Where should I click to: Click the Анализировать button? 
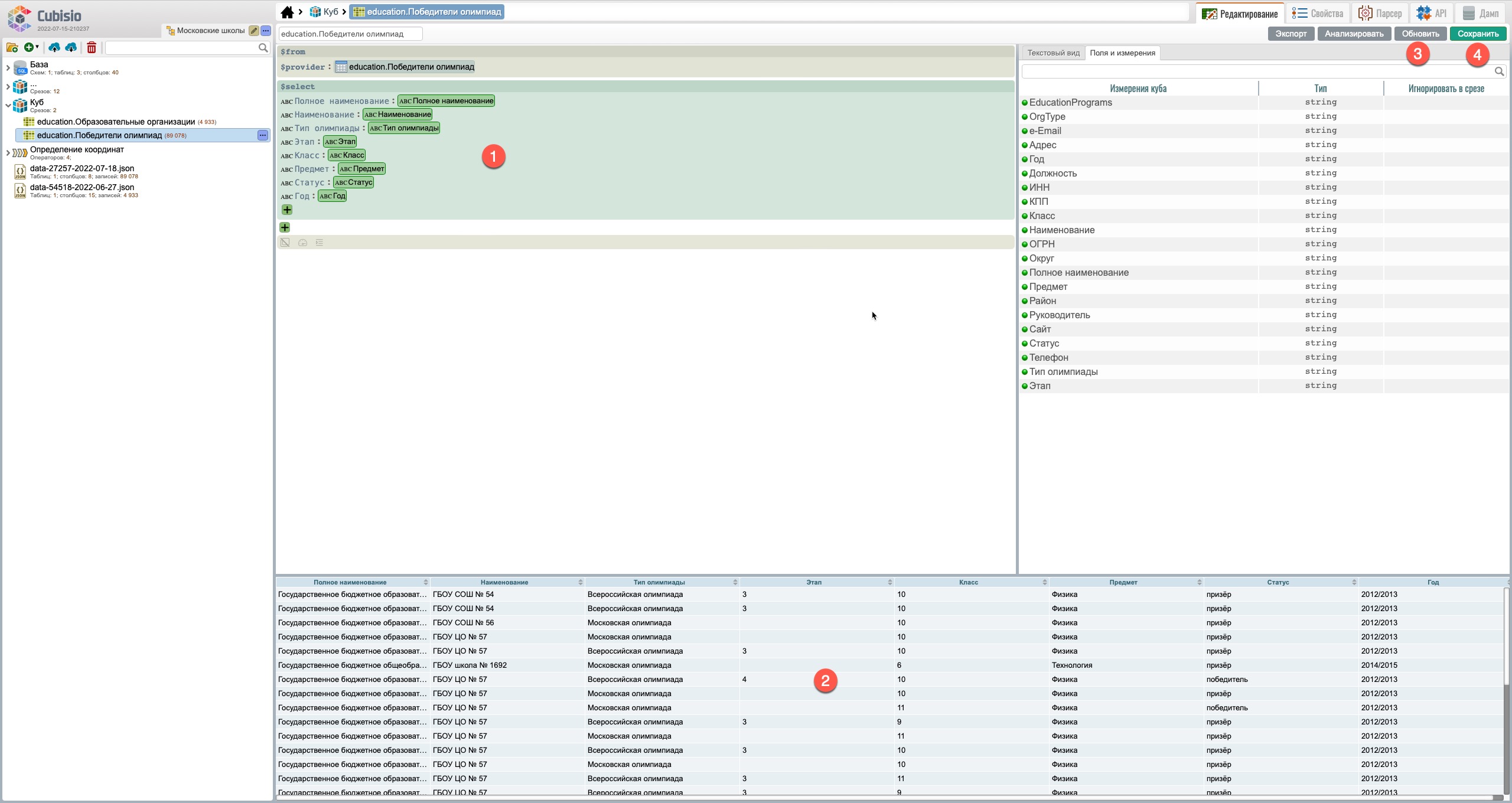pyautogui.click(x=1354, y=34)
